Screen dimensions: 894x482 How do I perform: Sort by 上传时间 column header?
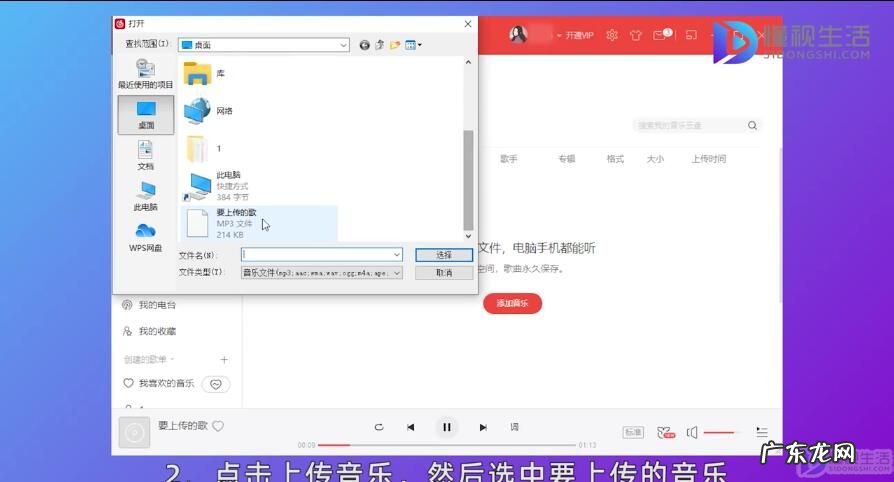tap(709, 159)
